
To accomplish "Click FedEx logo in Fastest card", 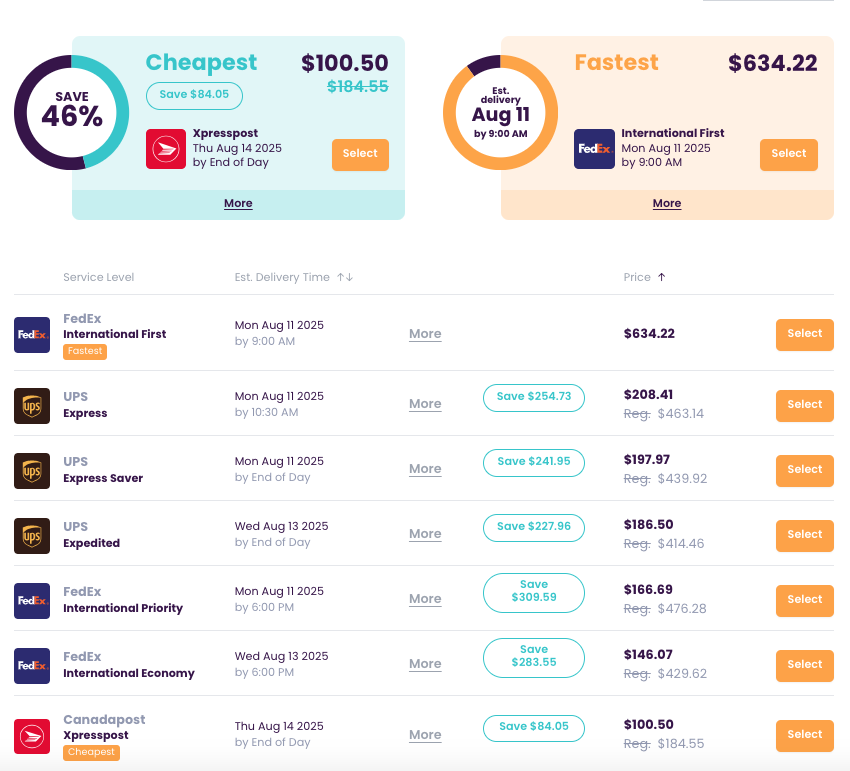I will click(594, 149).
